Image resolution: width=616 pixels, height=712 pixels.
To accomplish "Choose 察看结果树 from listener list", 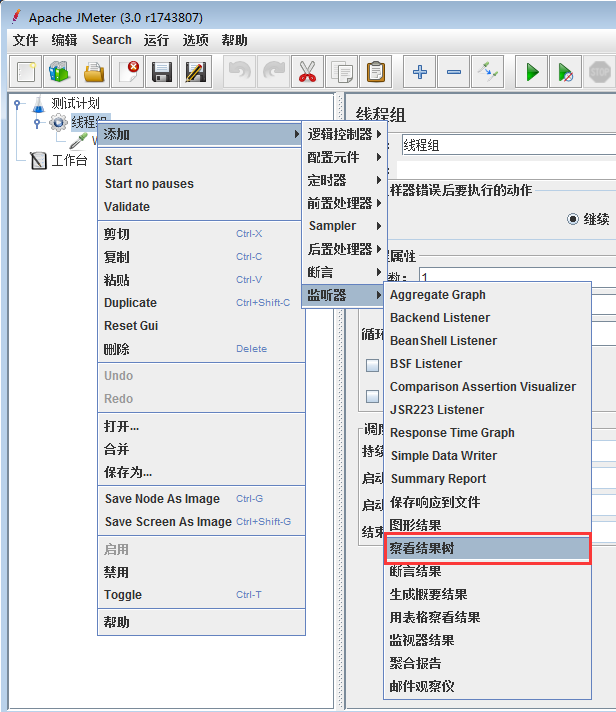I will click(x=488, y=549).
